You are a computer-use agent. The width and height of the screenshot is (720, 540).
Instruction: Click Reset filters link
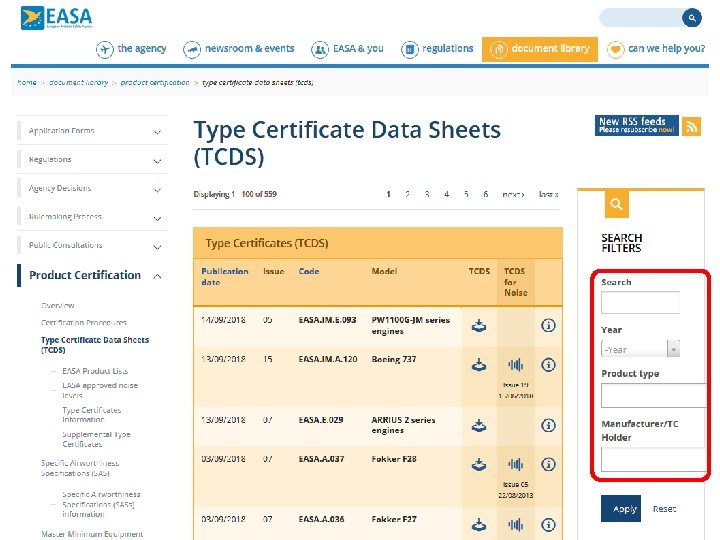[664, 509]
